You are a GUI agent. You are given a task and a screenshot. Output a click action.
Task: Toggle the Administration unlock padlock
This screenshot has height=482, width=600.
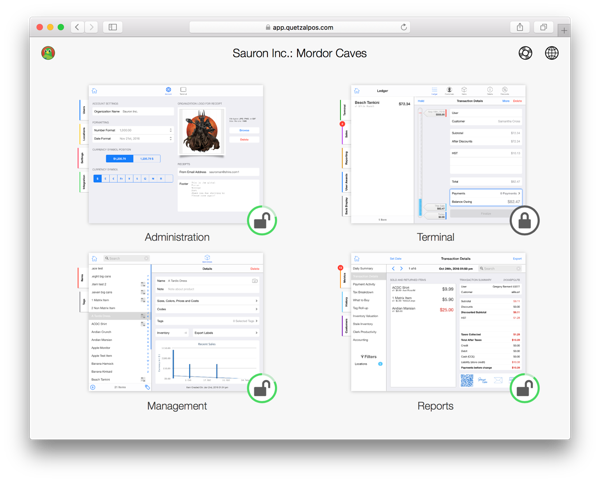262,220
